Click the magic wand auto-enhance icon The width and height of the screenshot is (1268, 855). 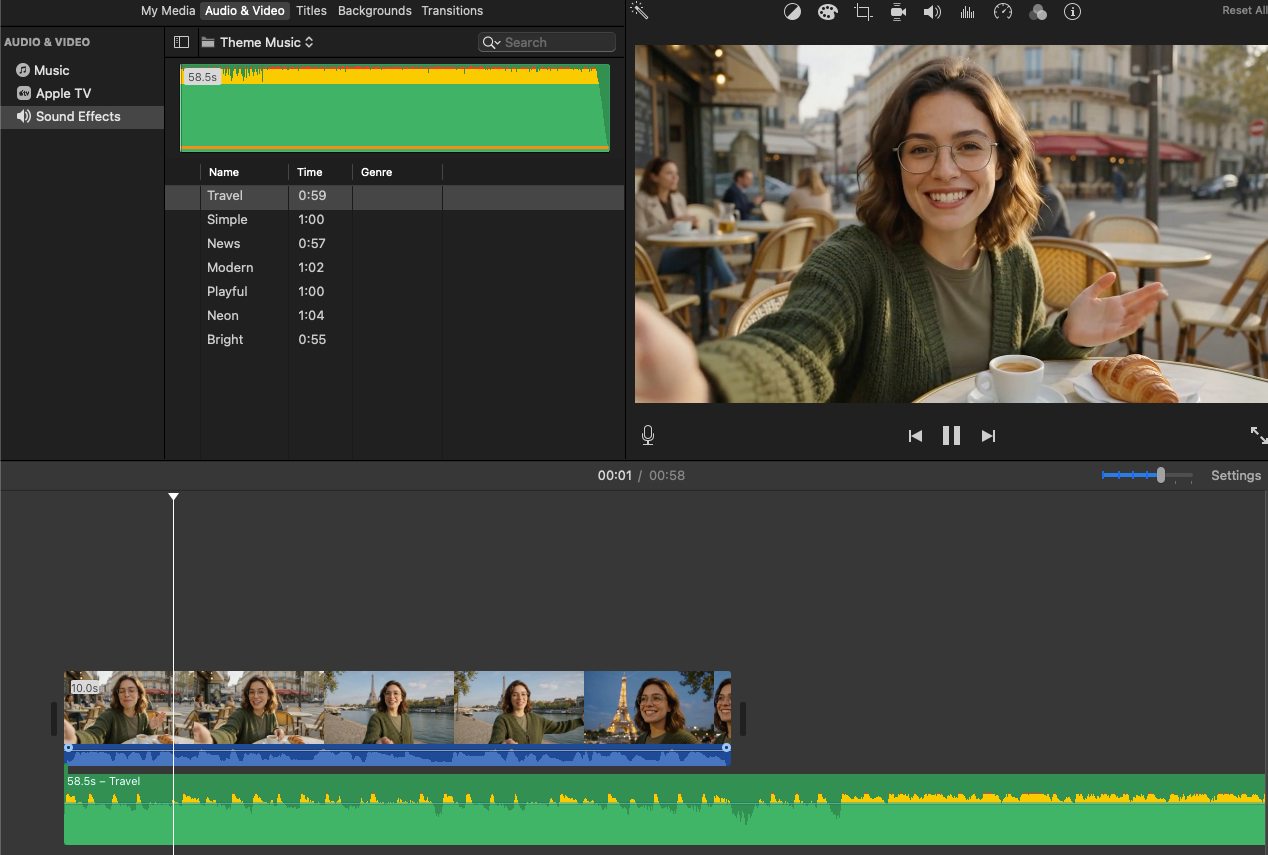point(640,11)
